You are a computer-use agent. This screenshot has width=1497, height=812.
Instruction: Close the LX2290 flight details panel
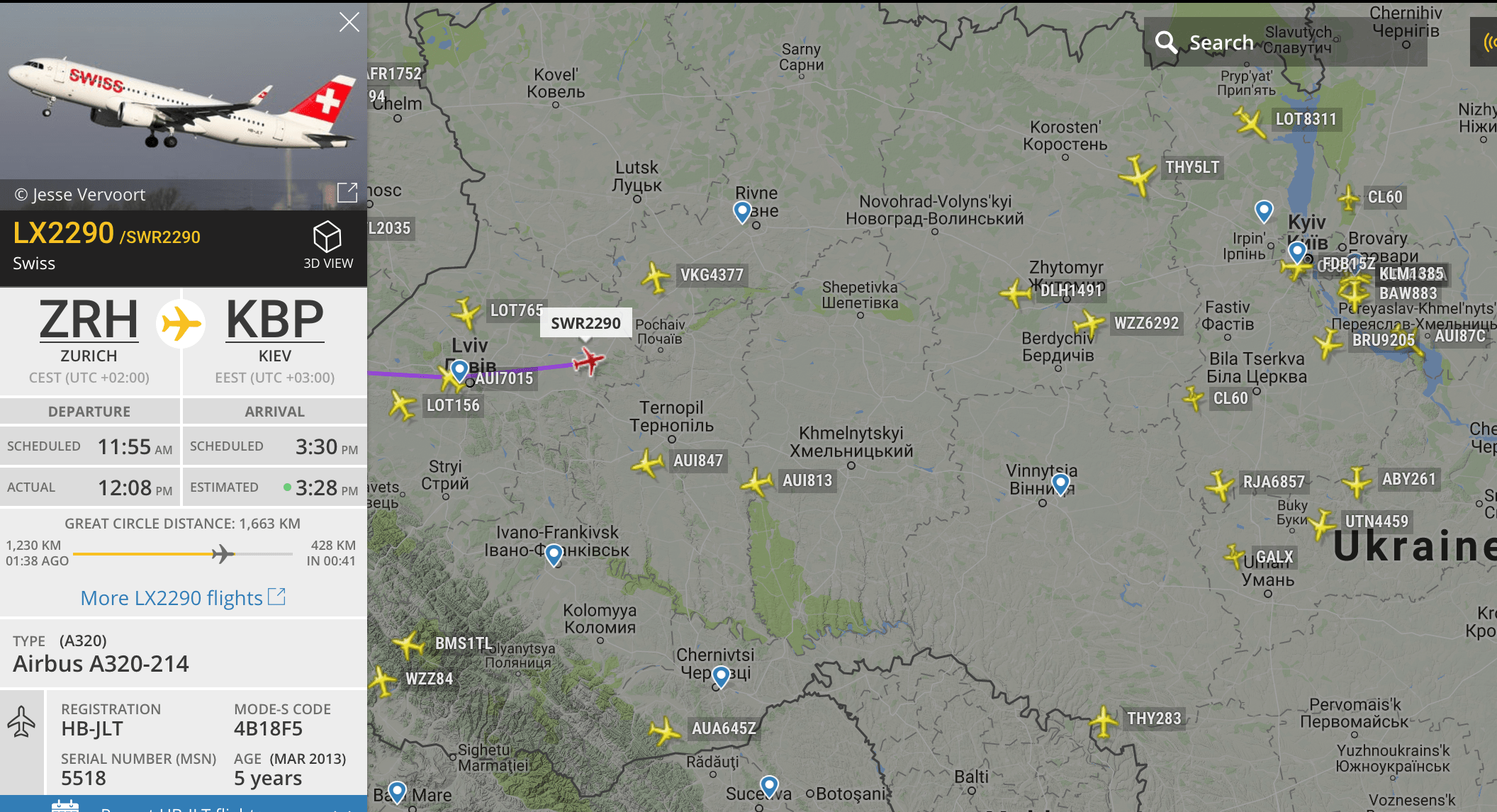click(x=349, y=22)
